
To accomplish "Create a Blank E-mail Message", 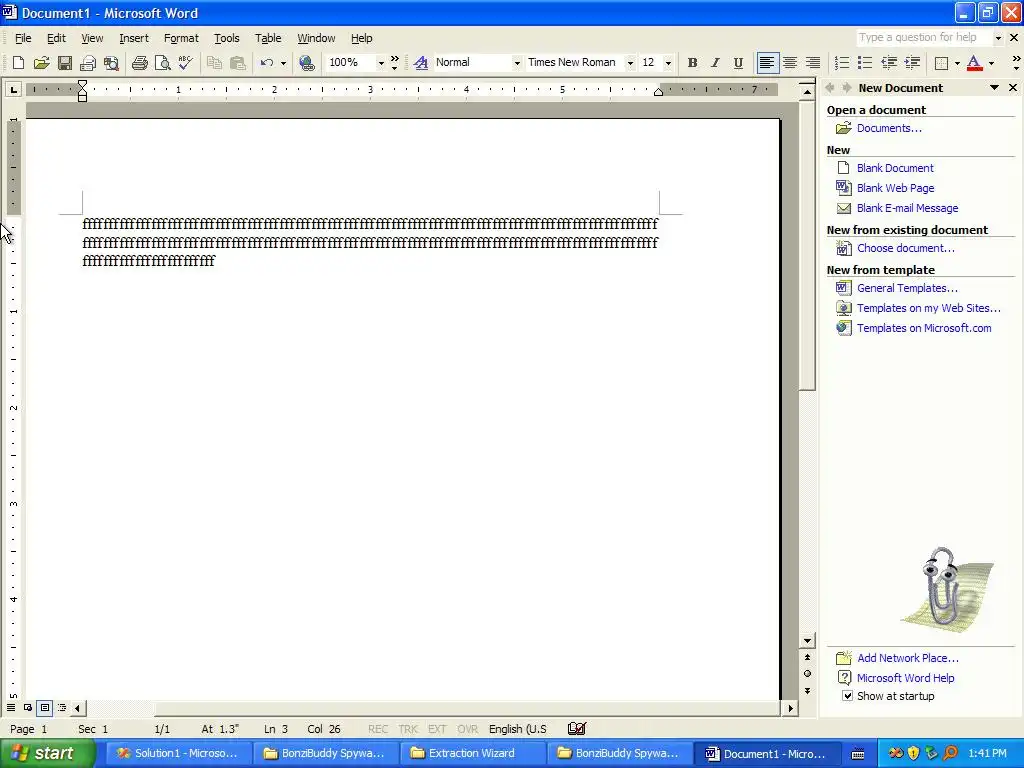I will [x=907, y=208].
